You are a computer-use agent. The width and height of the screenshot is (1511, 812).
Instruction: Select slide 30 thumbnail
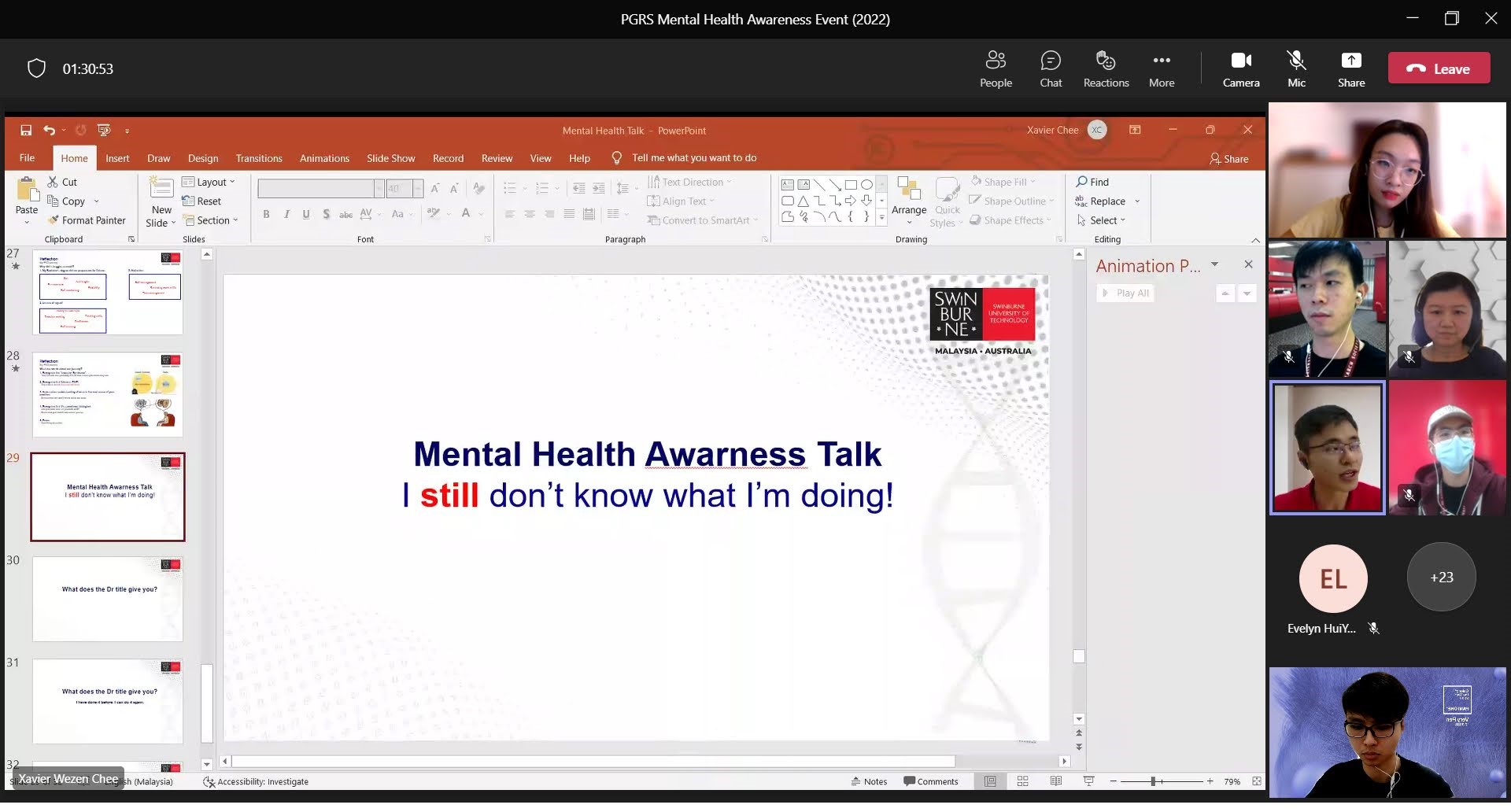click(108, 599)
